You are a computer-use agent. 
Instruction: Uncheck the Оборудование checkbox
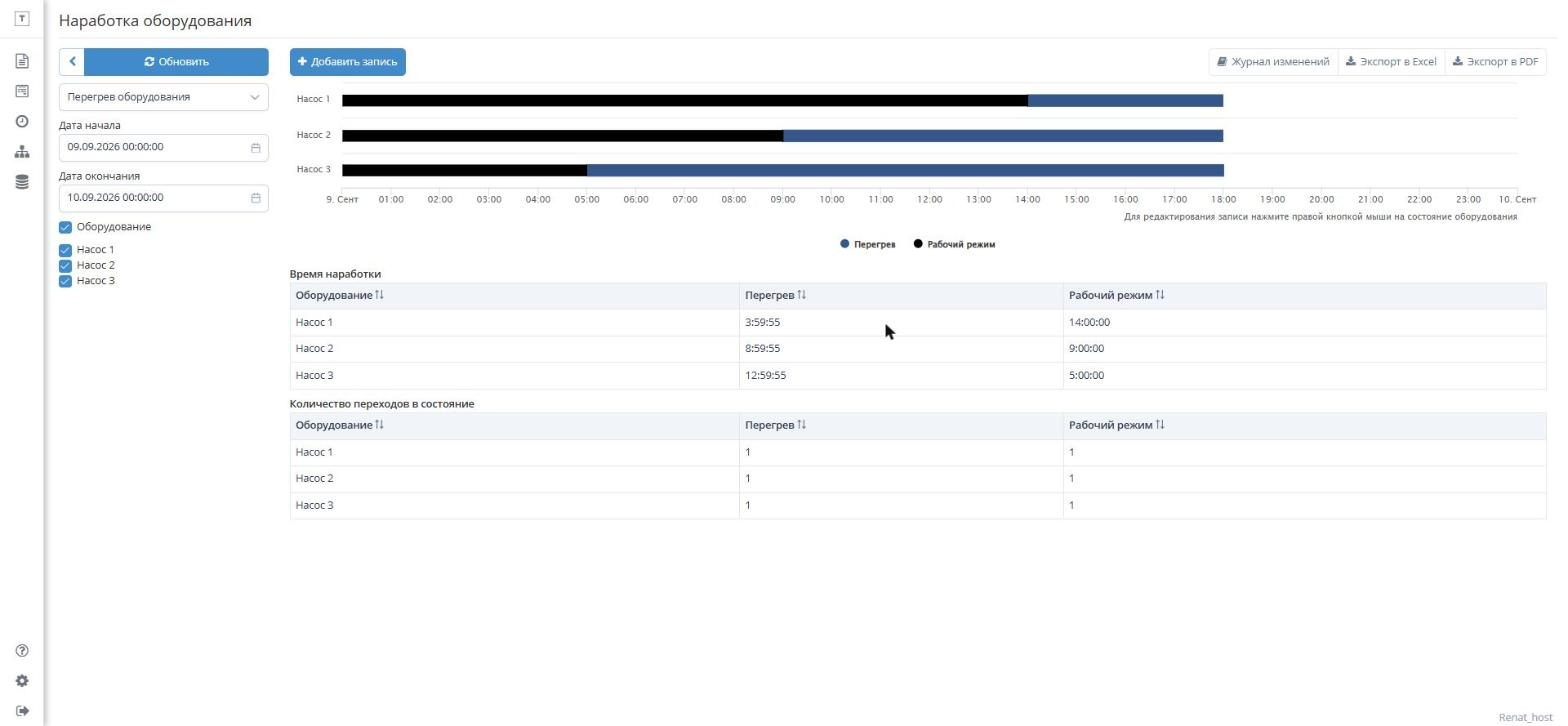click(66, 227)
